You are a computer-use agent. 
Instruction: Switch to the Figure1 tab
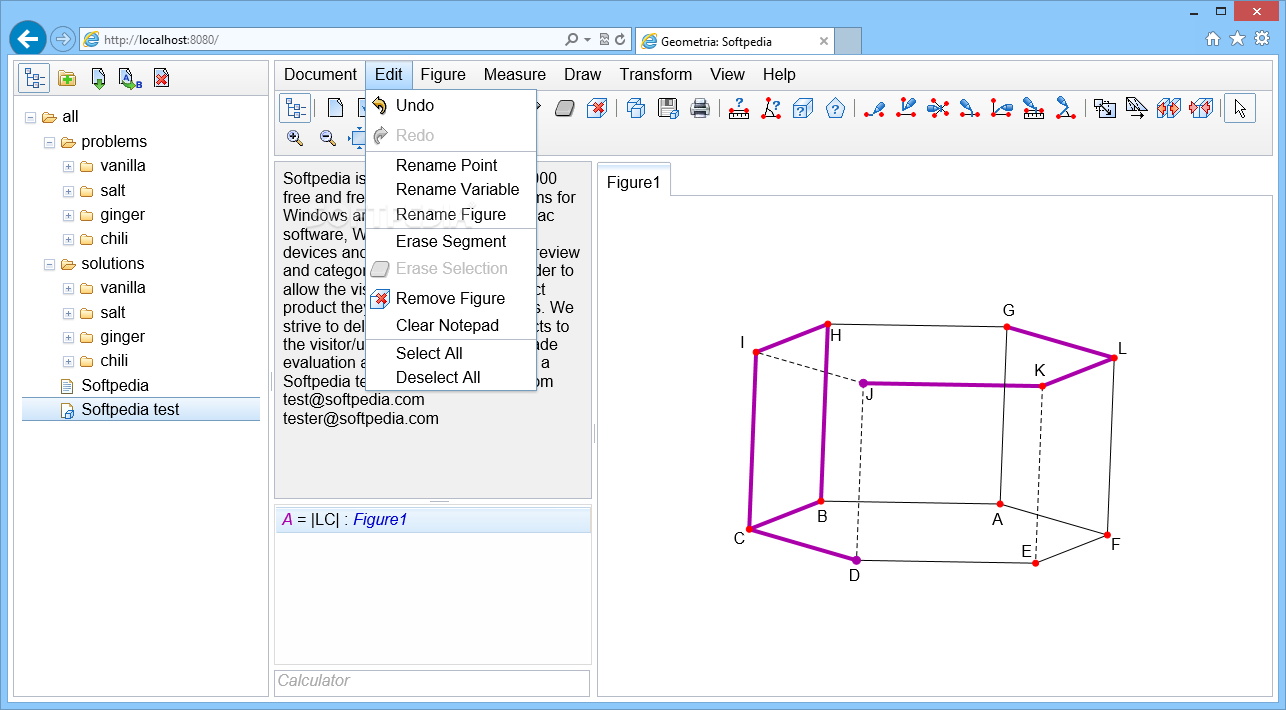point(634,182)
